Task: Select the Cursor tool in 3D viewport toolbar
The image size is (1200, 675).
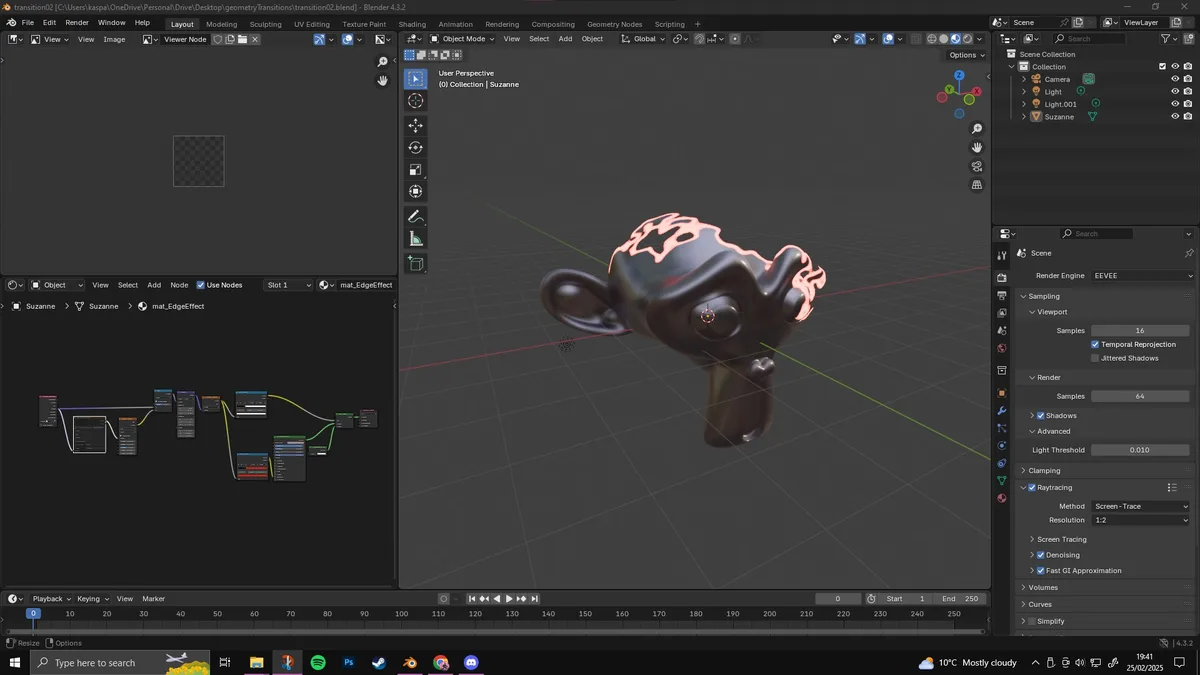Action: pyautogui.click(x=416, y=101)
